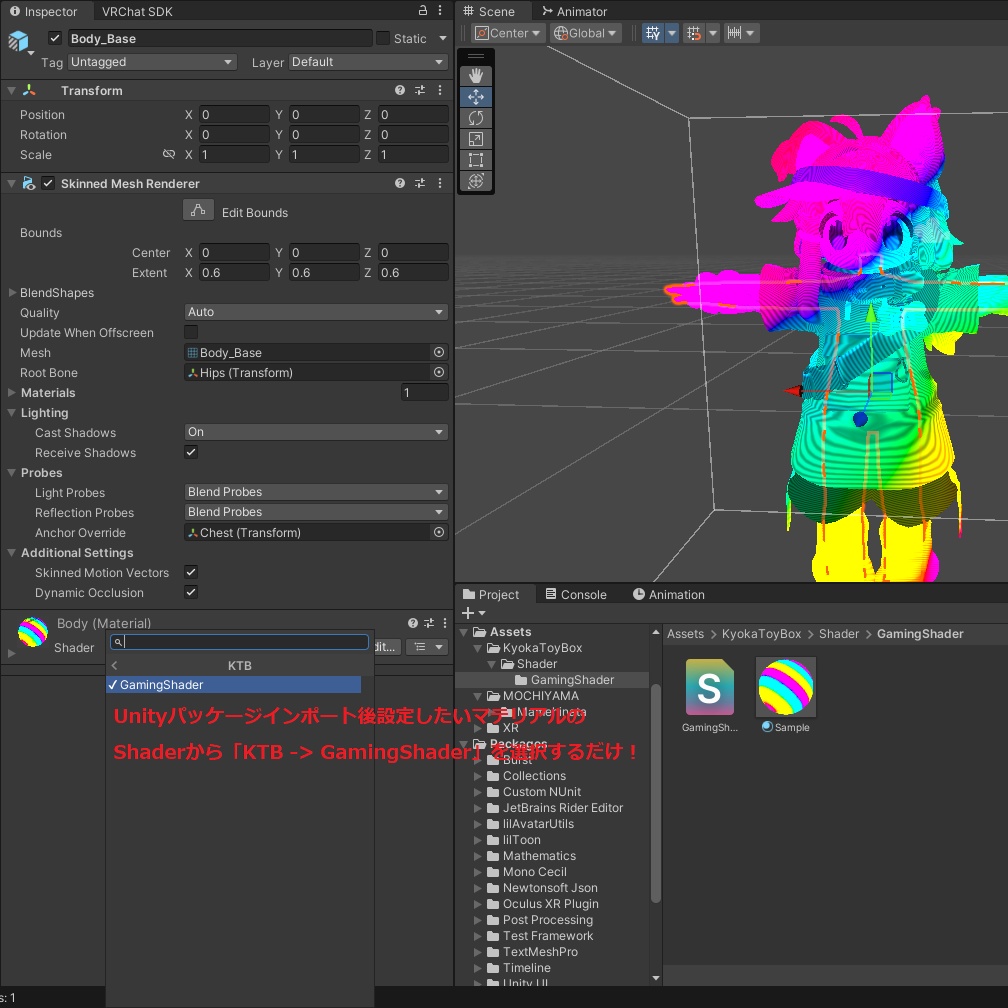Enable the Static checkbox
The height and width of the screenshot is (1008, 1008).
tap(383, 39)
